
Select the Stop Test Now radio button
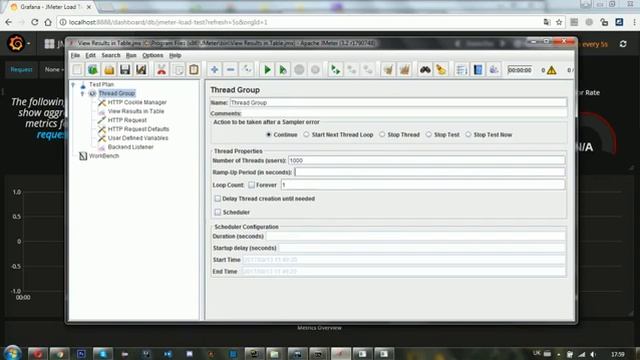[x=468, y=135]
